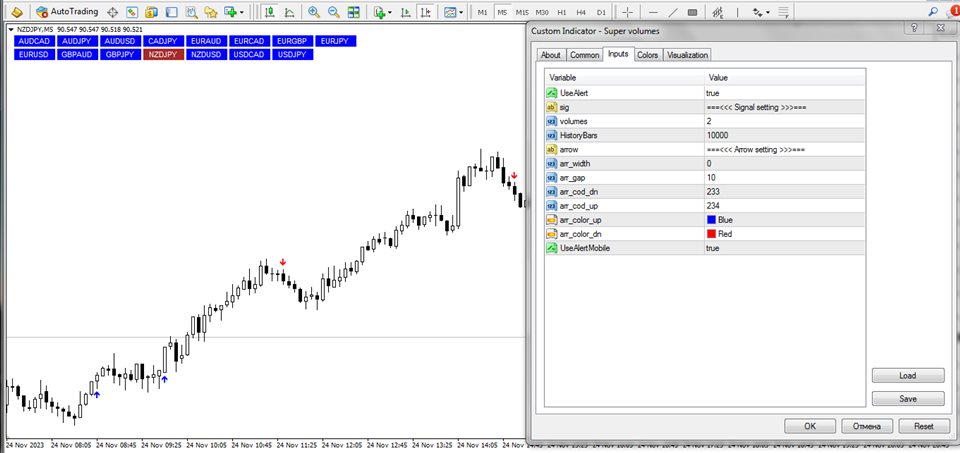Viewport: 960px width, 453px height.
Task: Open the notification icon with red badge
Action: 954,10
